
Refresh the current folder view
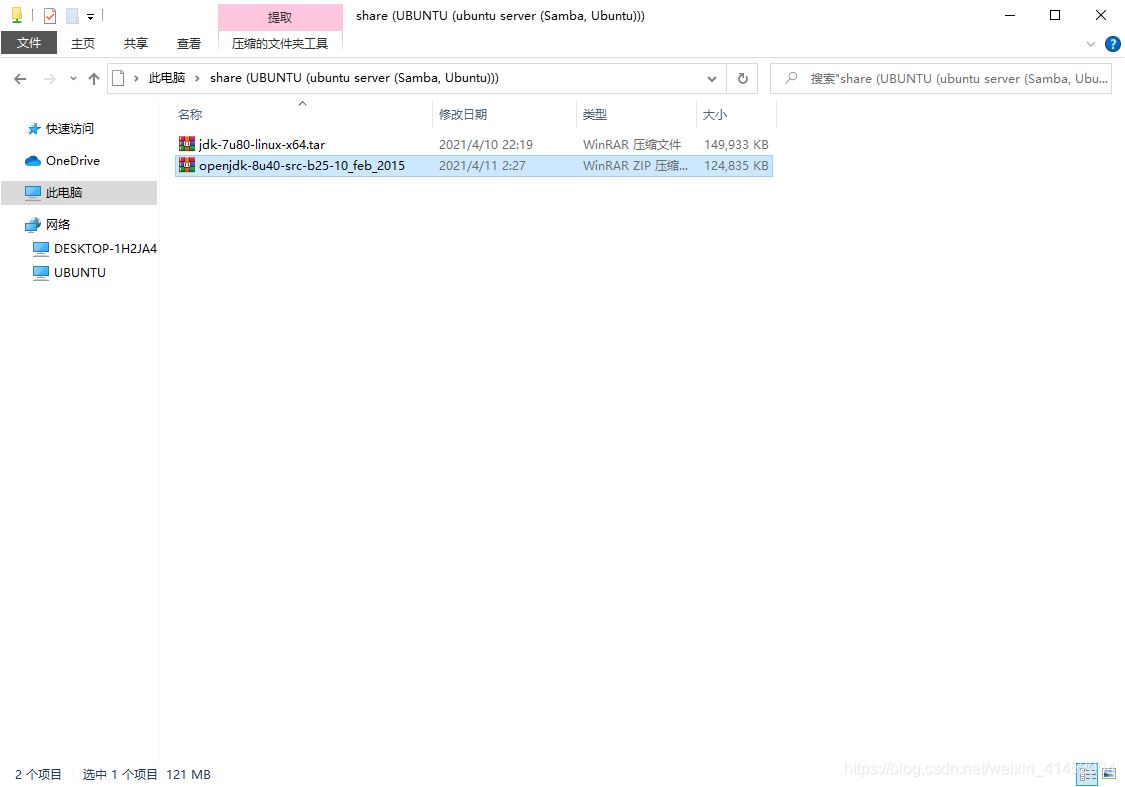pyautogui.click(x=742, y=78)
